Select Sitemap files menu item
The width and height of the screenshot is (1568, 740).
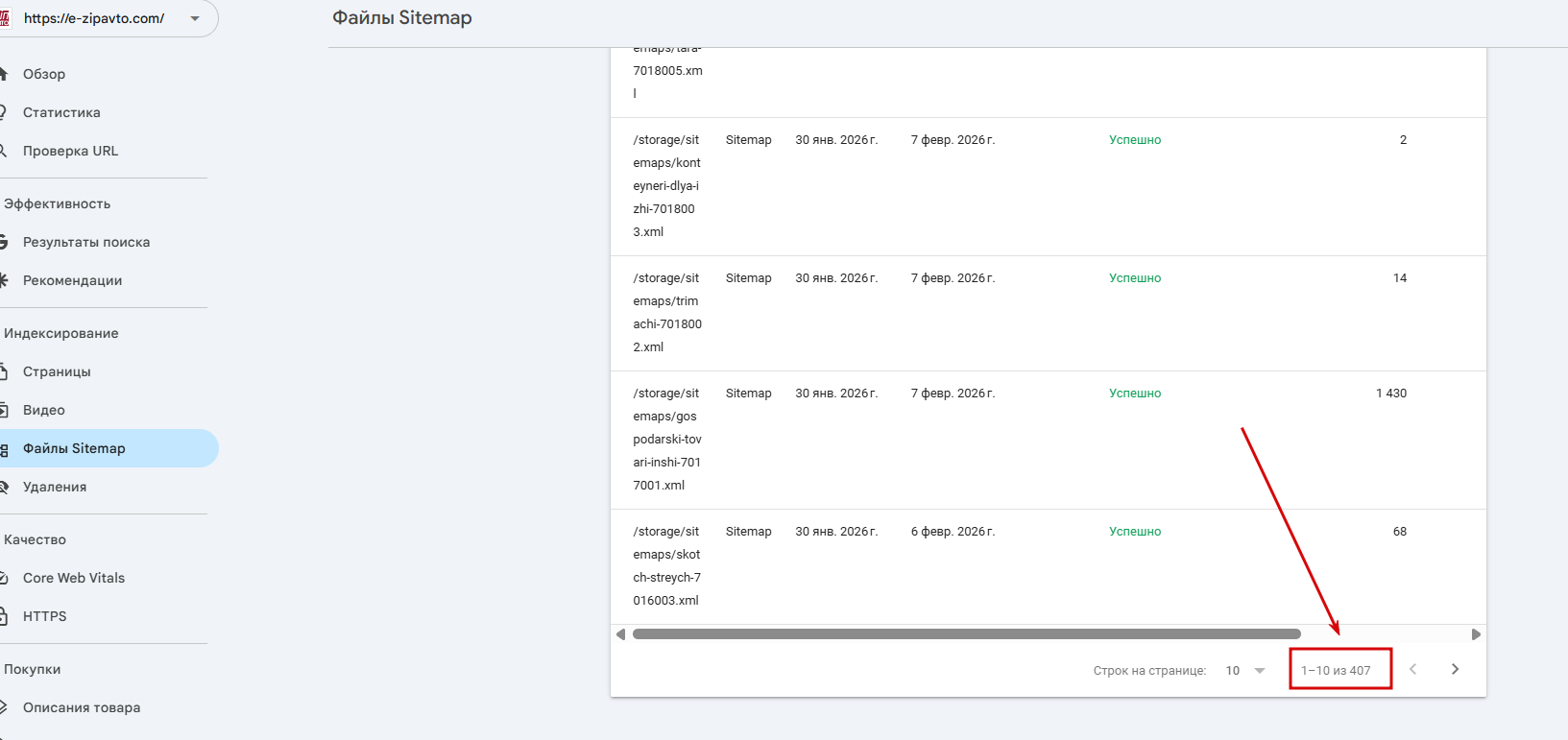pyautogui.click(x=74, y=448)
